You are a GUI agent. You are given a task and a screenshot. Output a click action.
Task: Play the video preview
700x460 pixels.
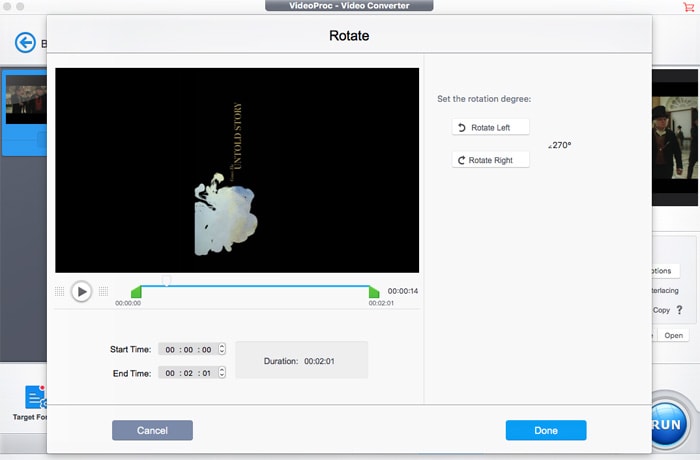(x=81, y=292)
